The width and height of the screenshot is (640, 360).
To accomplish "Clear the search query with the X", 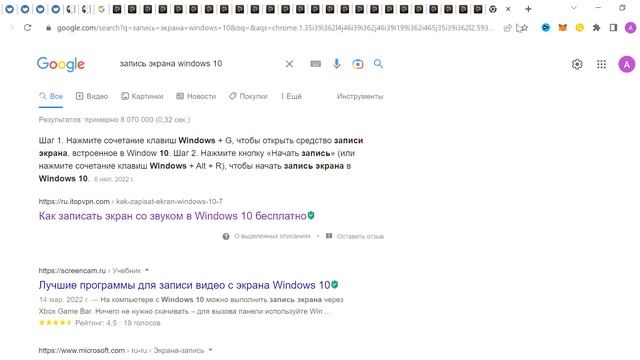I will click(289, 64).
